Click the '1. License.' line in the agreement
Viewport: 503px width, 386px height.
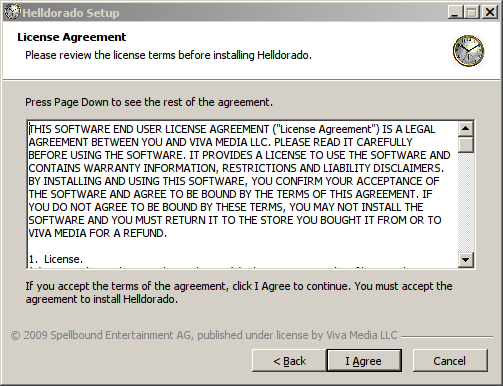click(x=56, y=259)
